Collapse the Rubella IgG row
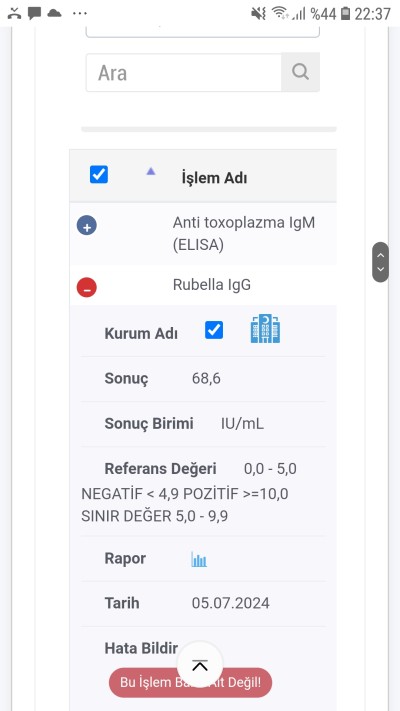400x711 pixels. click(87, 287)
